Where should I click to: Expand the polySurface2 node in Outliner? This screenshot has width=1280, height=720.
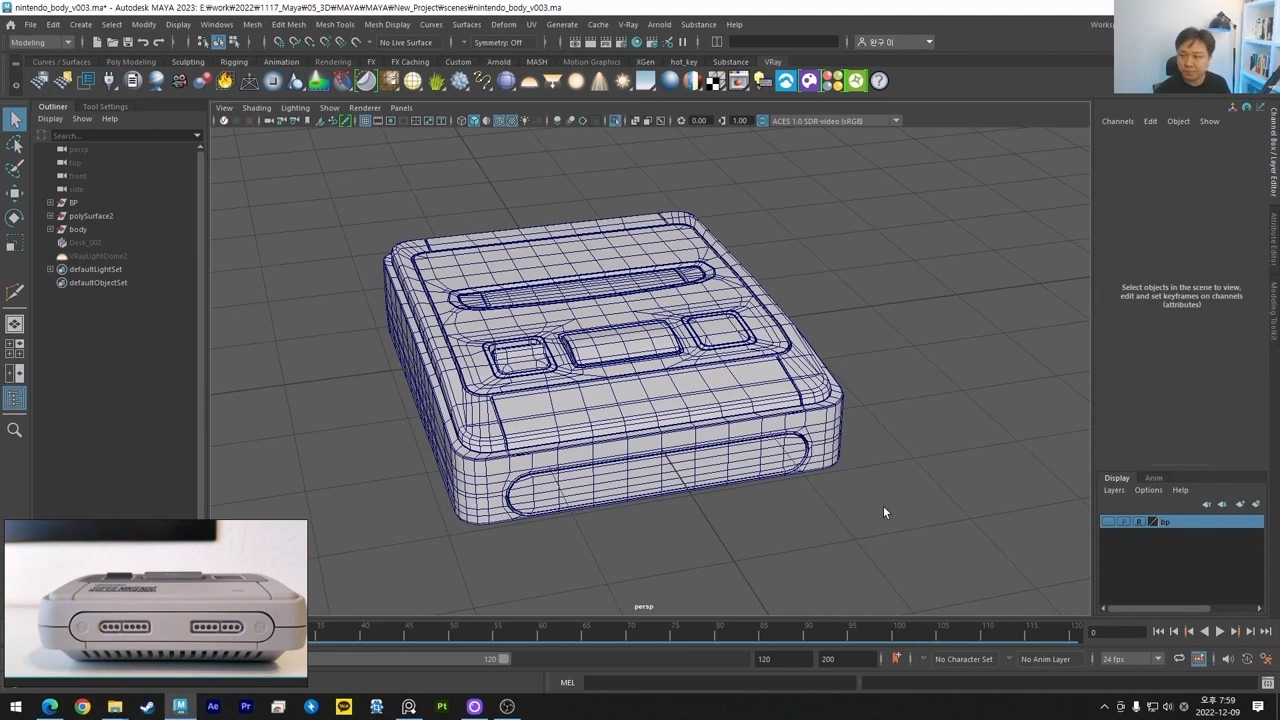50,216
